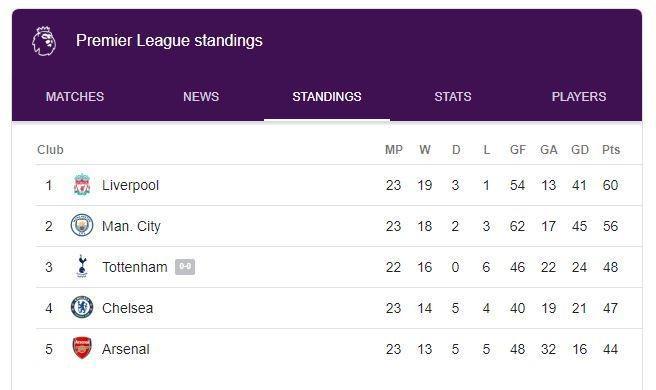Click the Chelsea club crest
Image resolution: width=656 pixels, height=390 pixels.
pyautogui.click(x=82, y=308)
